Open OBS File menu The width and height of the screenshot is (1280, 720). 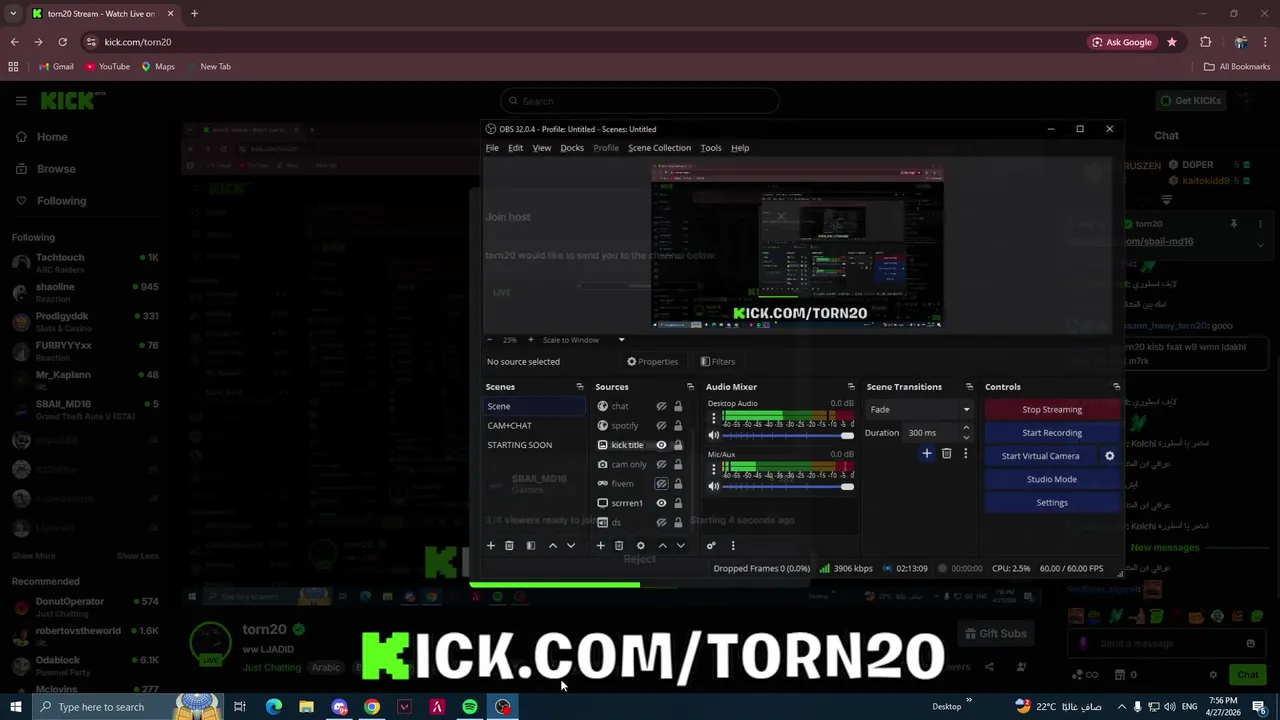pyautogui.click(x=492, y=148)
